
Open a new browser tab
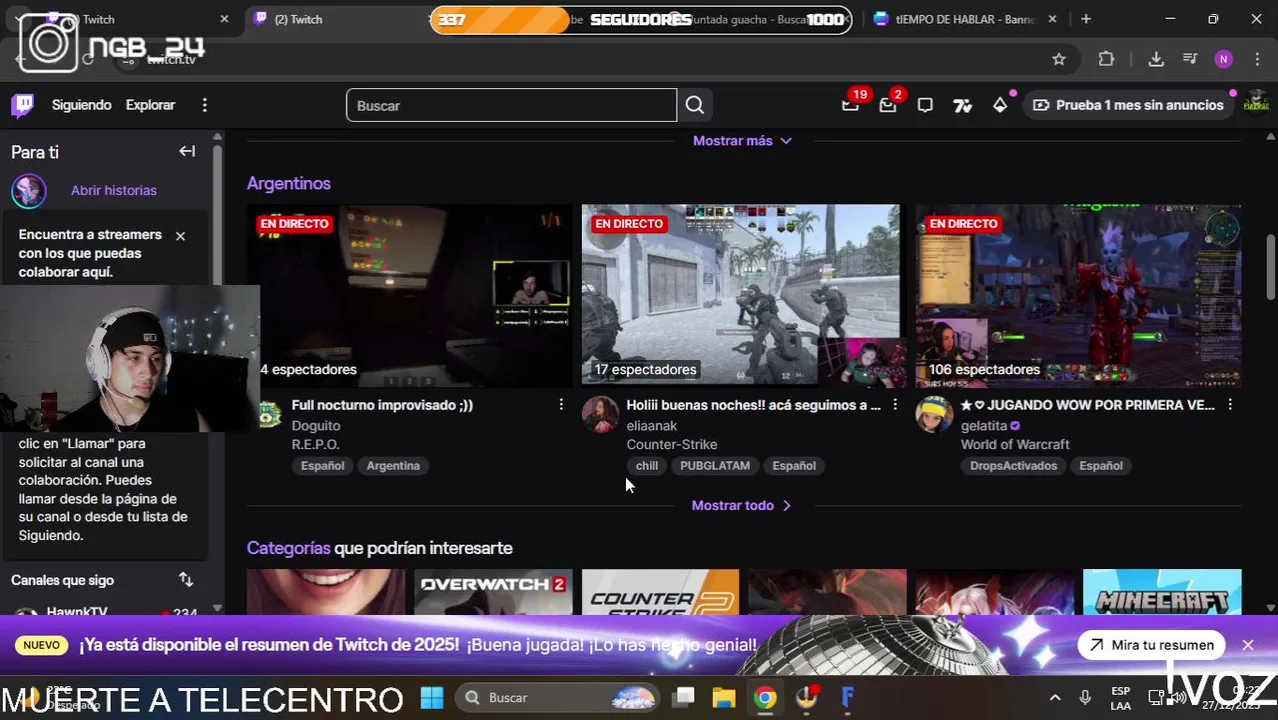1086,19
